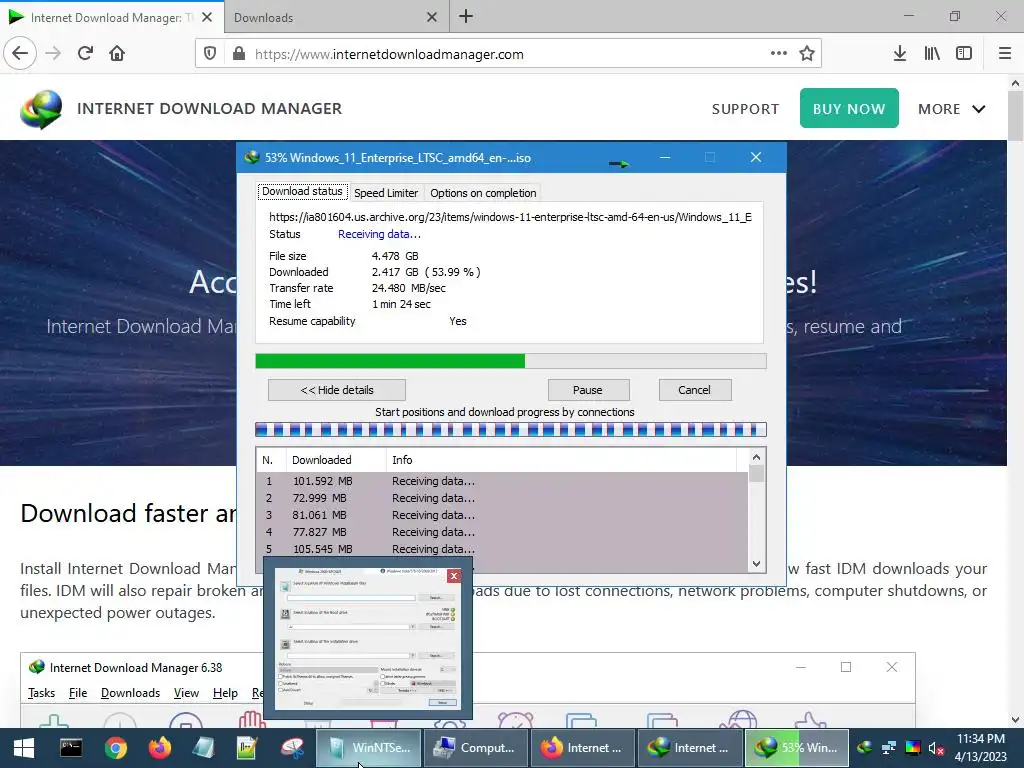Select connection row 1 with 101.592 MB
The height and width of the screenshot is (768, 1024).
click(x=502, y=481)
